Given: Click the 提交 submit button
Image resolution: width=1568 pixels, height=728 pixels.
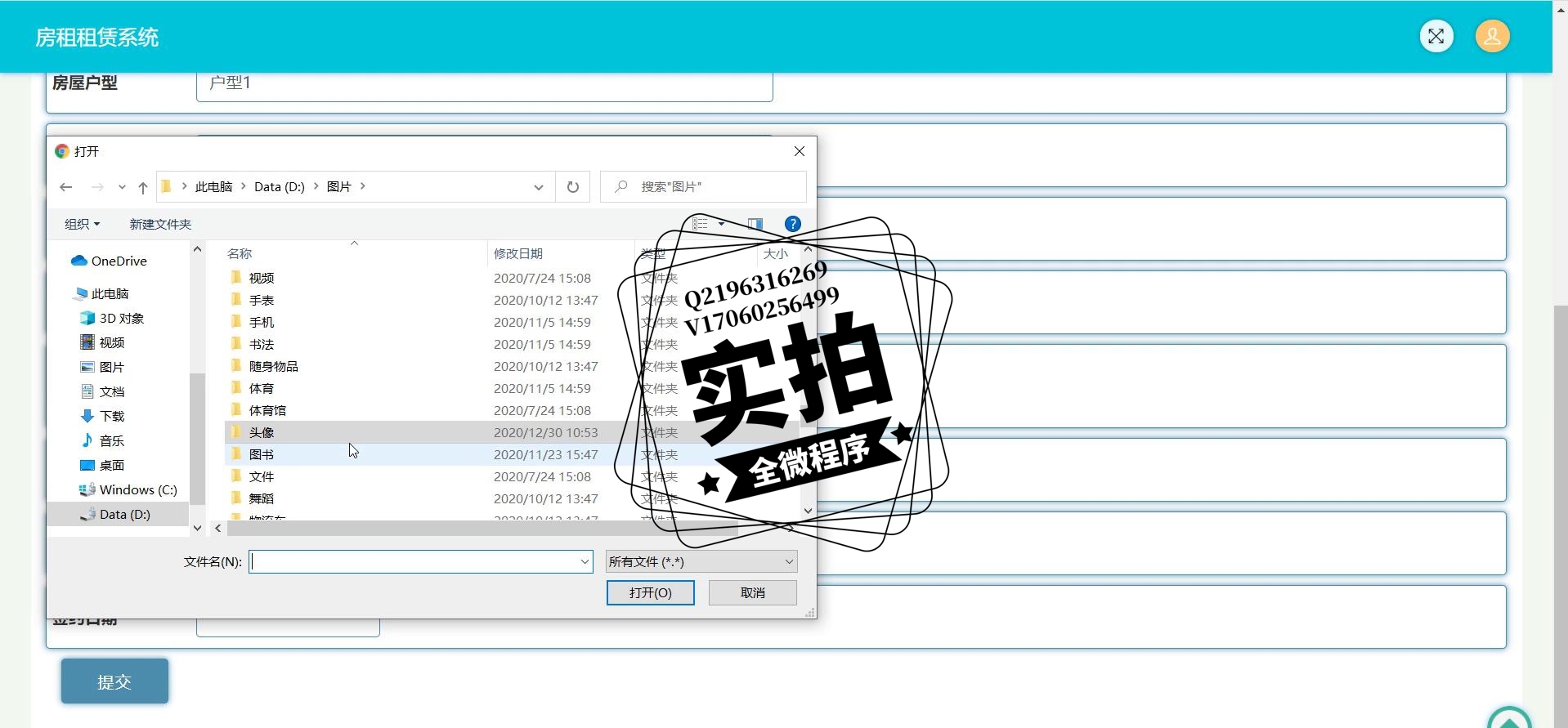Looking at the screenshot, I should [114, 681].
